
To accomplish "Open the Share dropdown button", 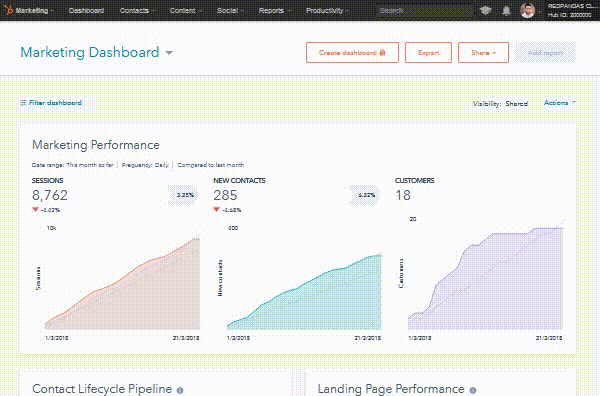I will [x=483, y=52].
